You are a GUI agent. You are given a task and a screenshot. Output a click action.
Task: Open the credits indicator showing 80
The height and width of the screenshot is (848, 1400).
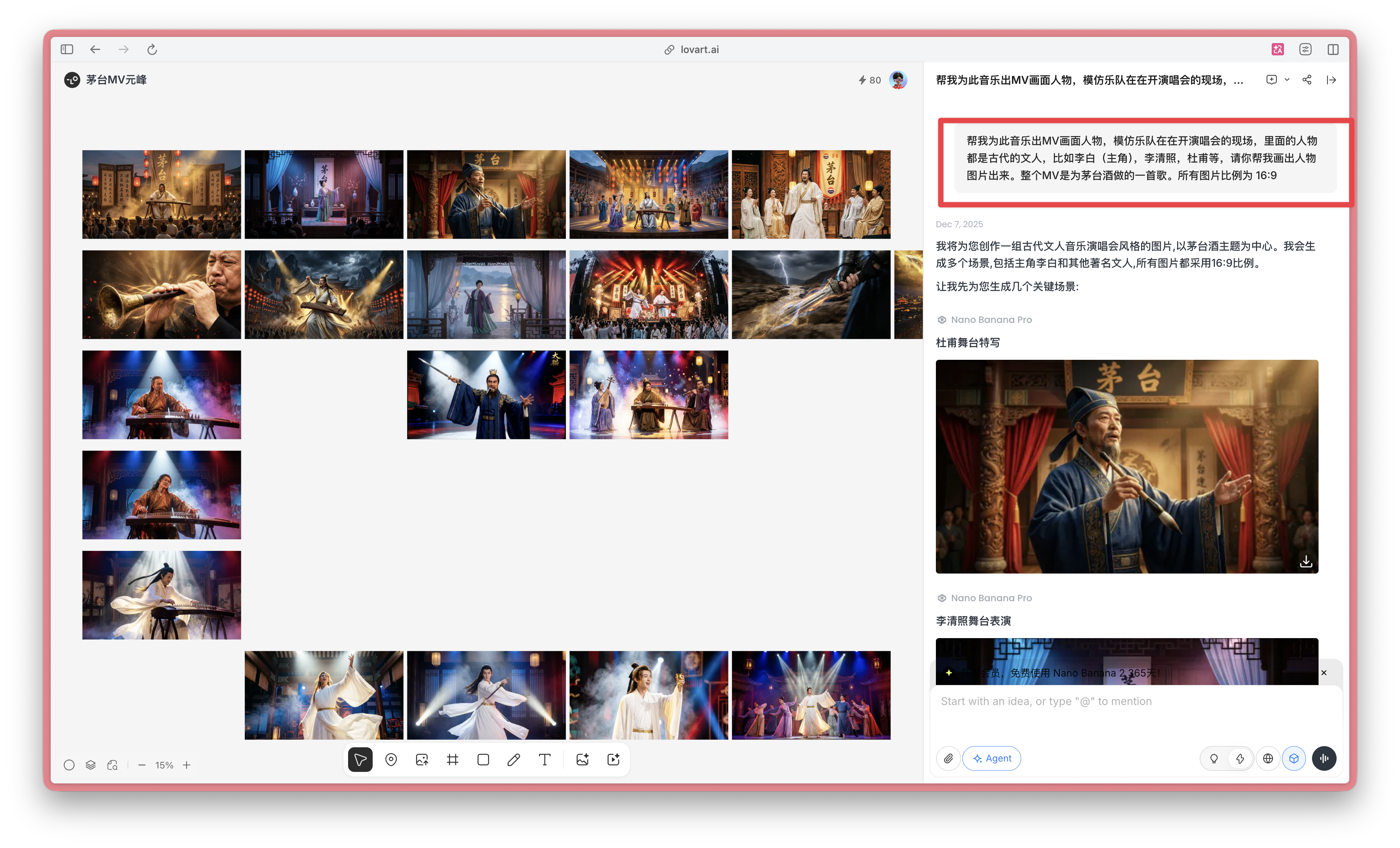[x=869, y=80]
